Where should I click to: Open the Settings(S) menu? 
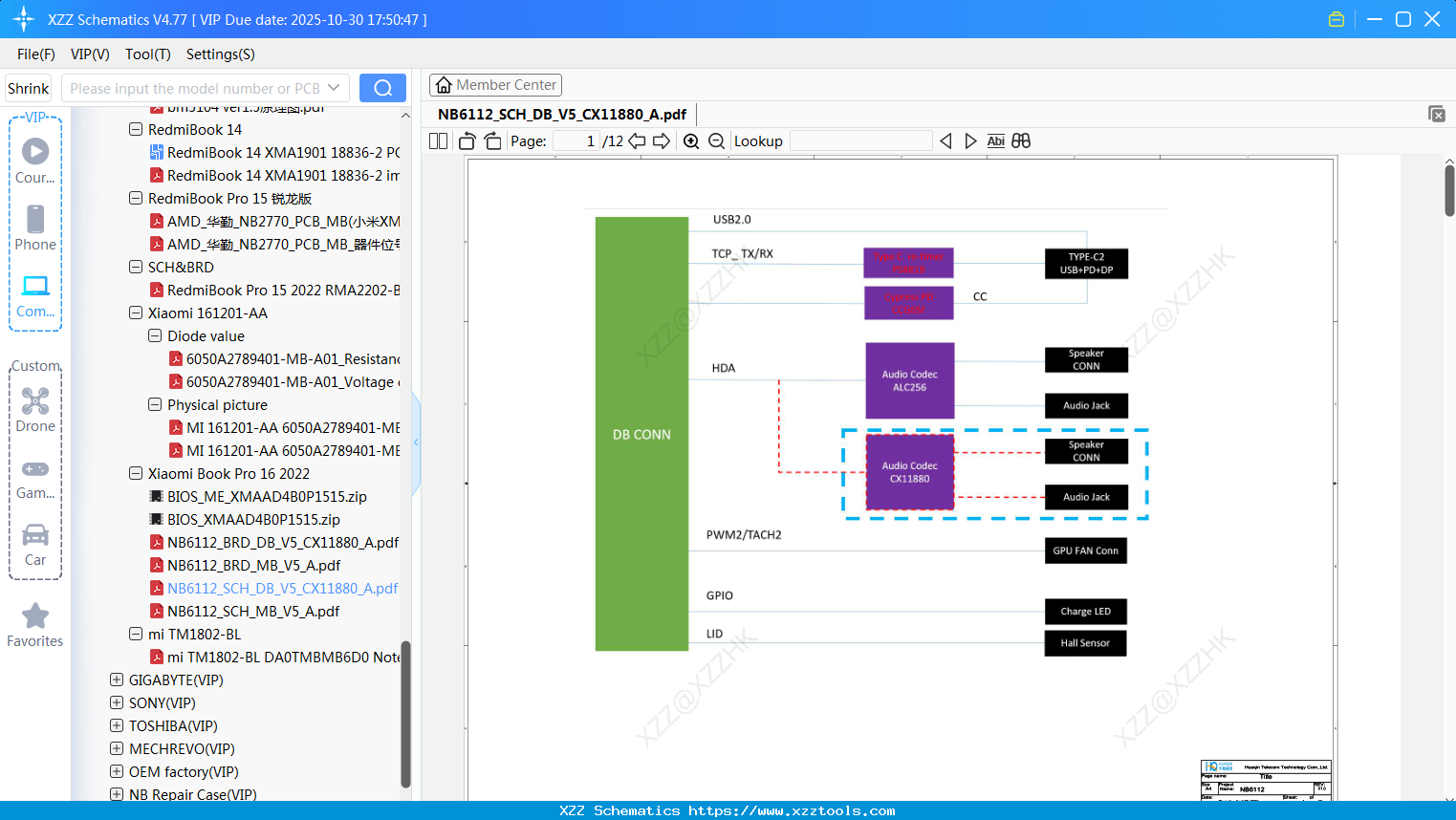[x=221, y=54]
